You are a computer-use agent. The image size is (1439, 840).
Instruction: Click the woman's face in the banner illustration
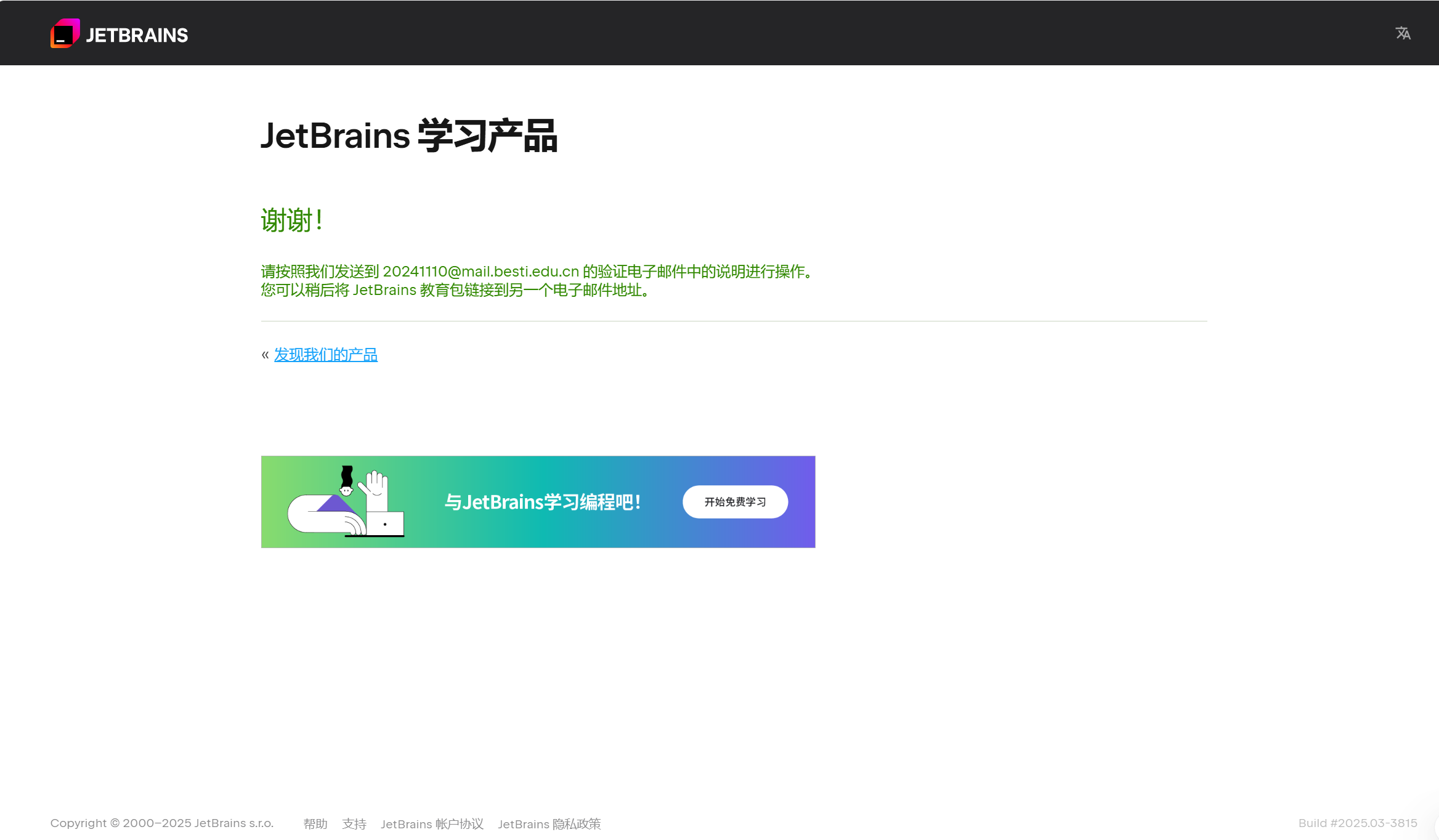346,491
